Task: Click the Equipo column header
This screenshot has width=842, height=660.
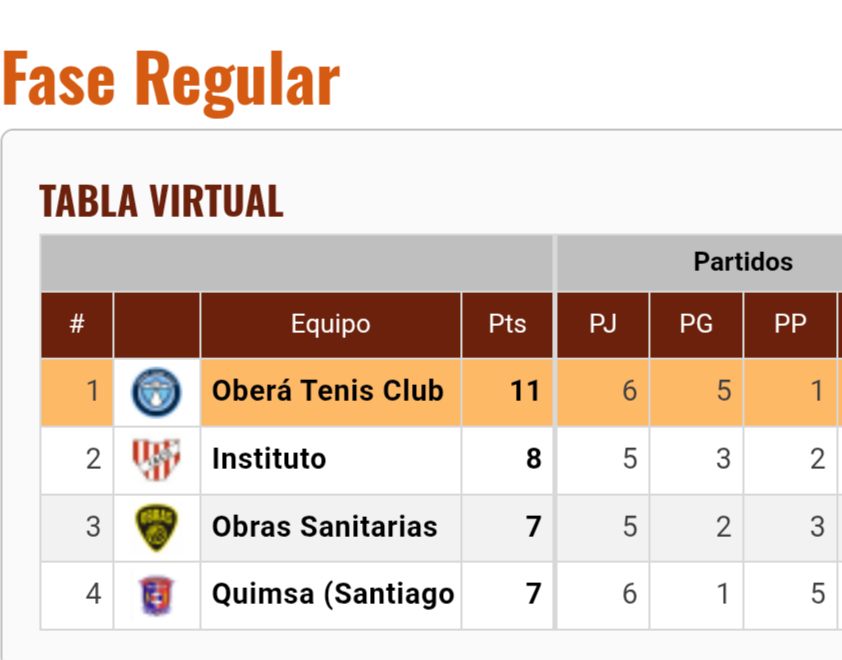Action: coord(330,324)
